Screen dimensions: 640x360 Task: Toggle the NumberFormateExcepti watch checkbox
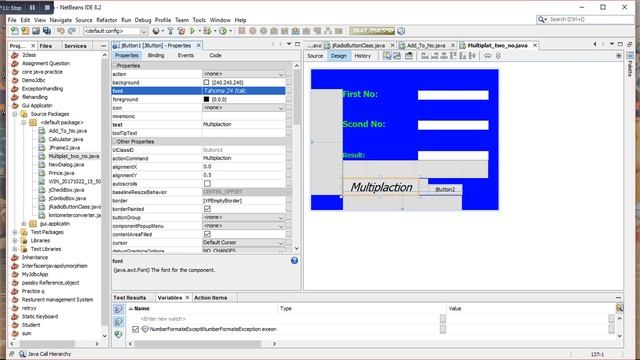click(x=136, y=329)
